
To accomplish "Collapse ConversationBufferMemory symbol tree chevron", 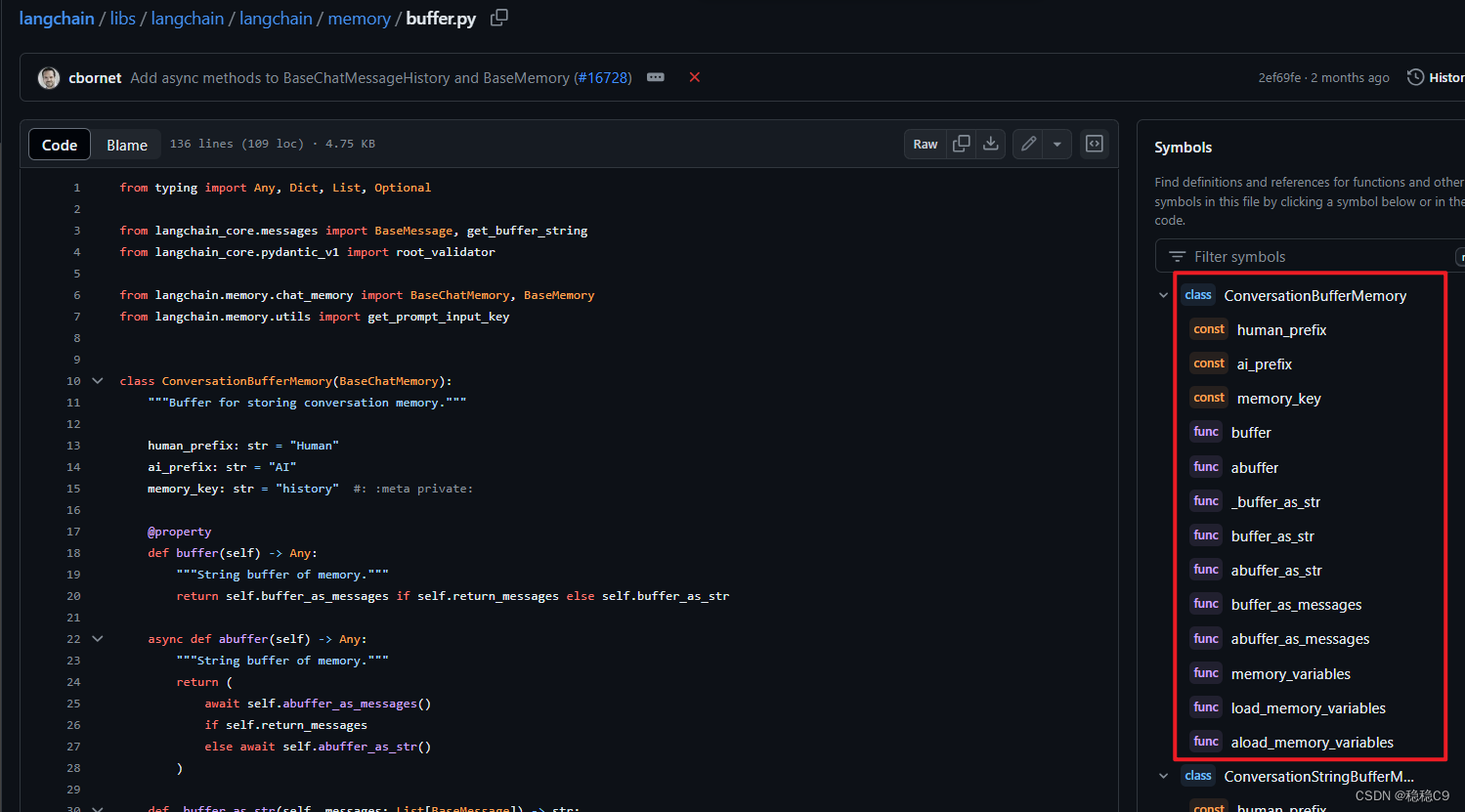I will (x=1163, y=295).
